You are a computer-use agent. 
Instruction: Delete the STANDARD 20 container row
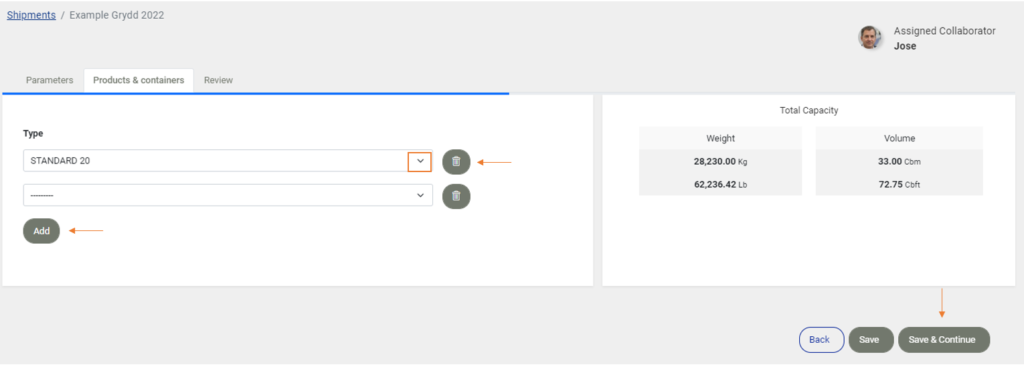[456, 161]
